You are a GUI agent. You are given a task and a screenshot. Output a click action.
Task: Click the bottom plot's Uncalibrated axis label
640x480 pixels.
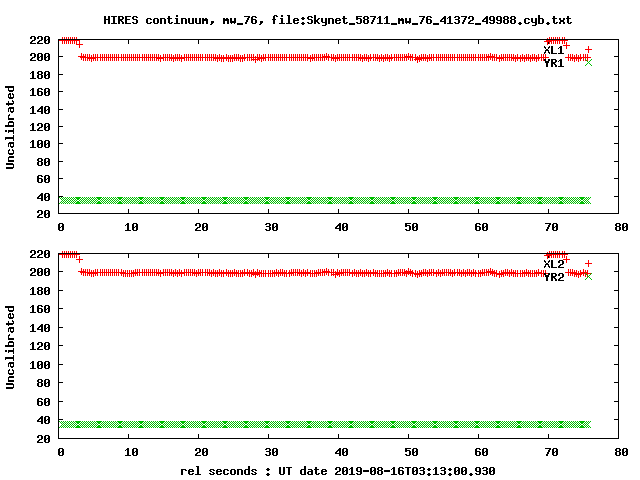10,347
